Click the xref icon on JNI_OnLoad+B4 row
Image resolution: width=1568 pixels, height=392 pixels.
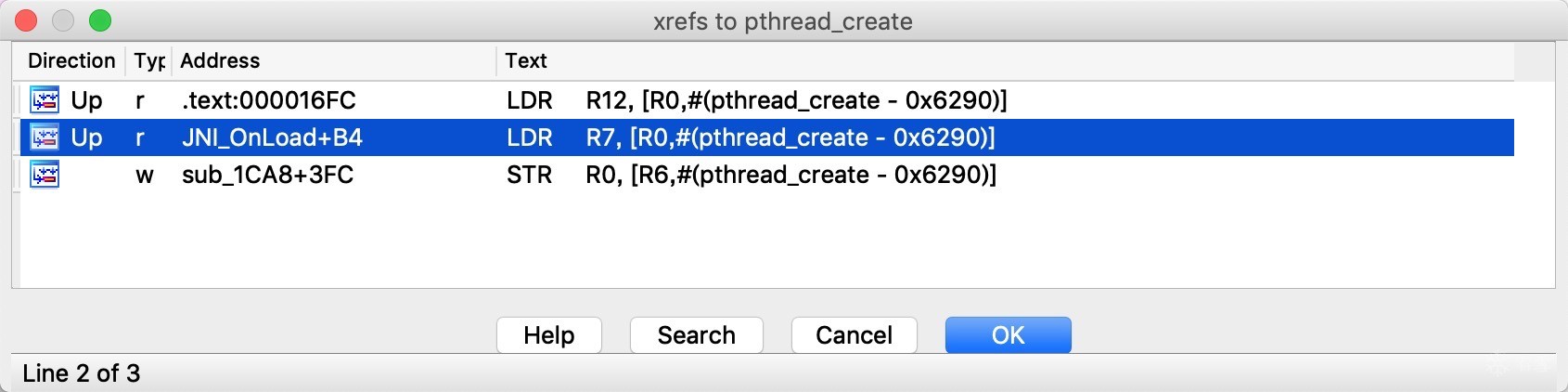[45, 137]
